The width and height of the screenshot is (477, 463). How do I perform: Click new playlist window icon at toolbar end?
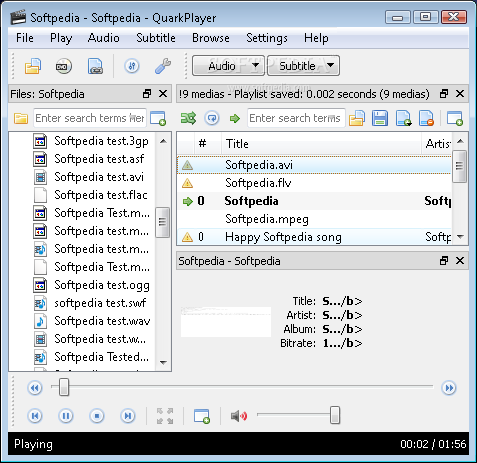point(455,118)
